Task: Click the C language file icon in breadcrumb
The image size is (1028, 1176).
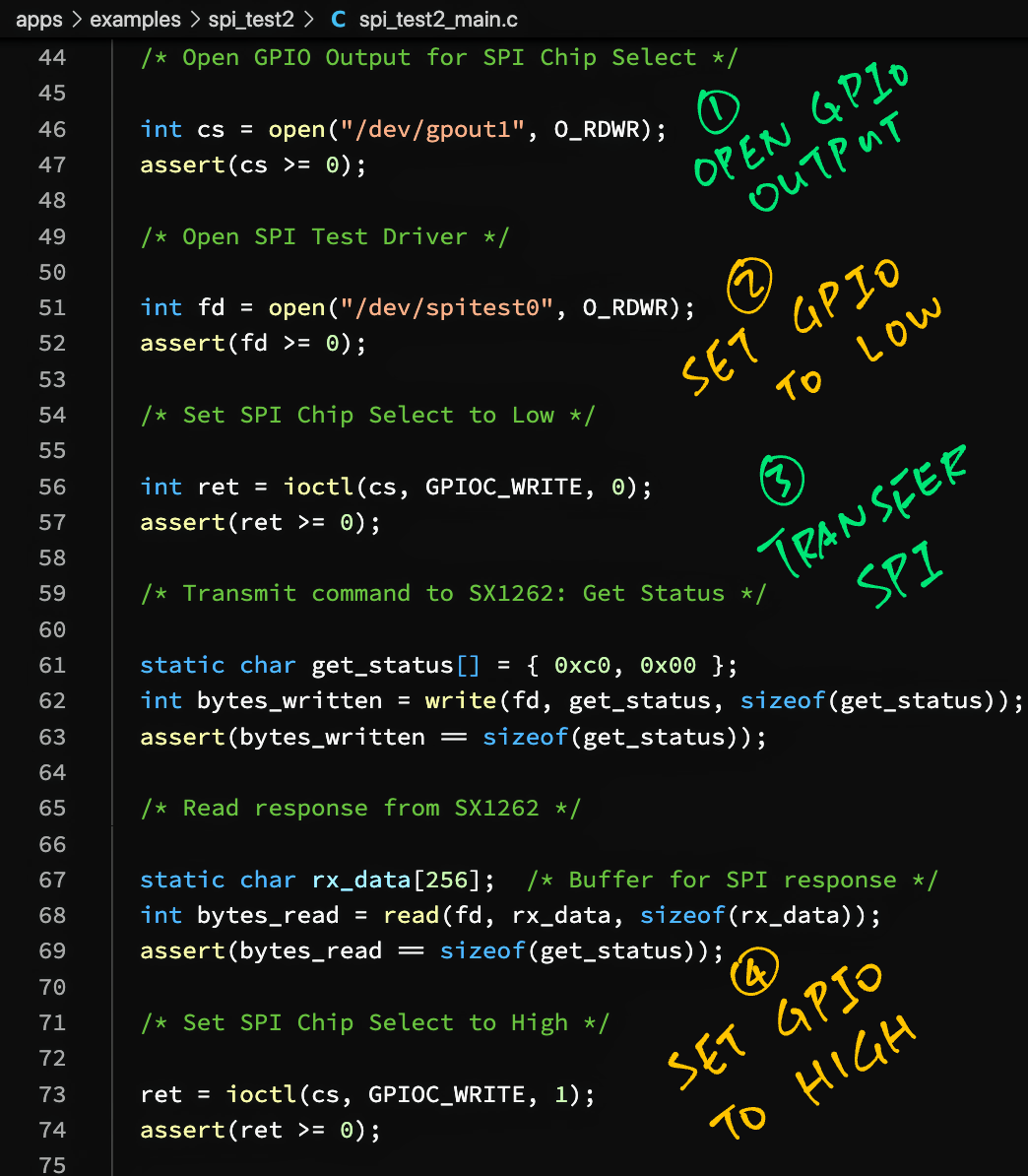Action: coord(338,20)
